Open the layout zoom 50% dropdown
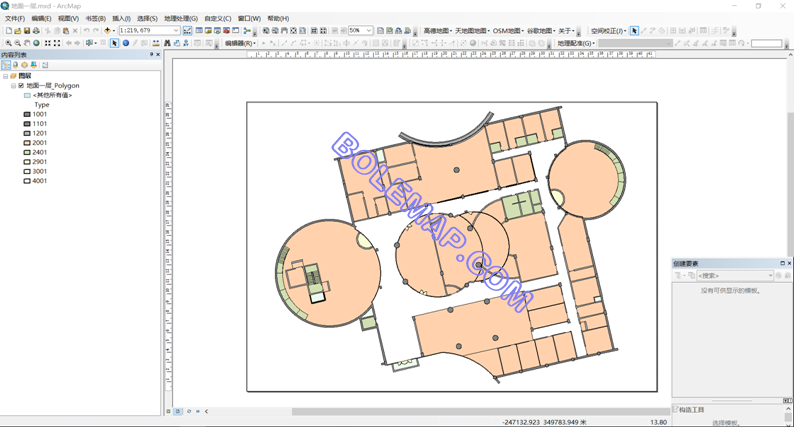794x427 pixels. 369,31
